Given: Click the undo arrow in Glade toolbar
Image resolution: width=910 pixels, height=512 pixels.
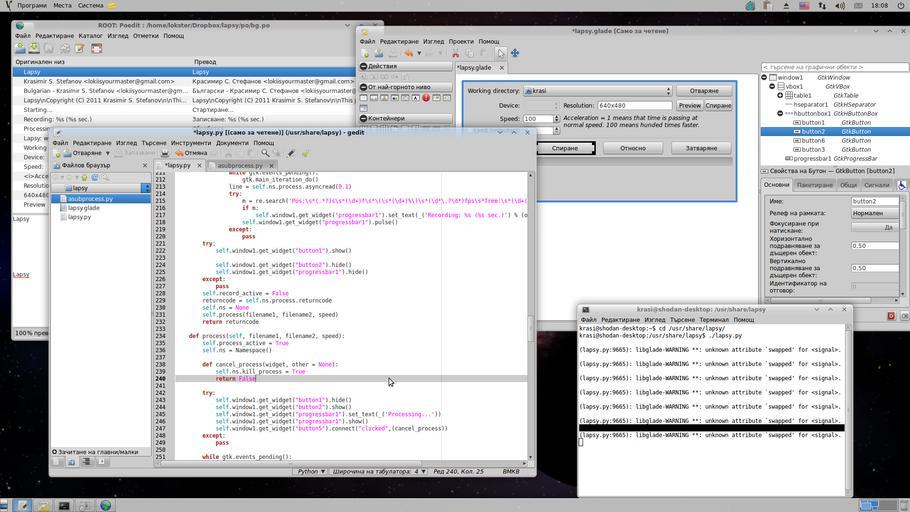Looking at the screenshot, I should [x=408, y=53].
